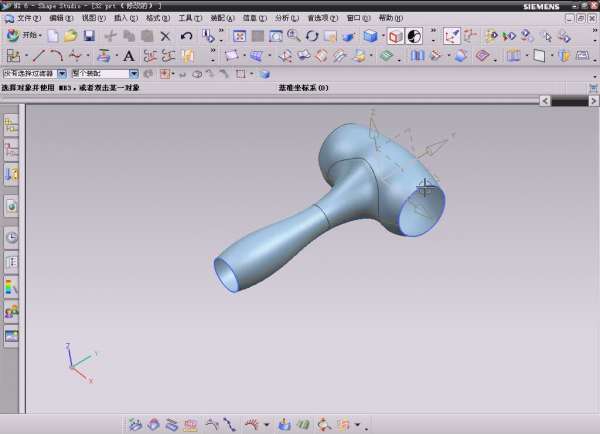Open the System Scenes picture sidebar tab

(12, 336)
